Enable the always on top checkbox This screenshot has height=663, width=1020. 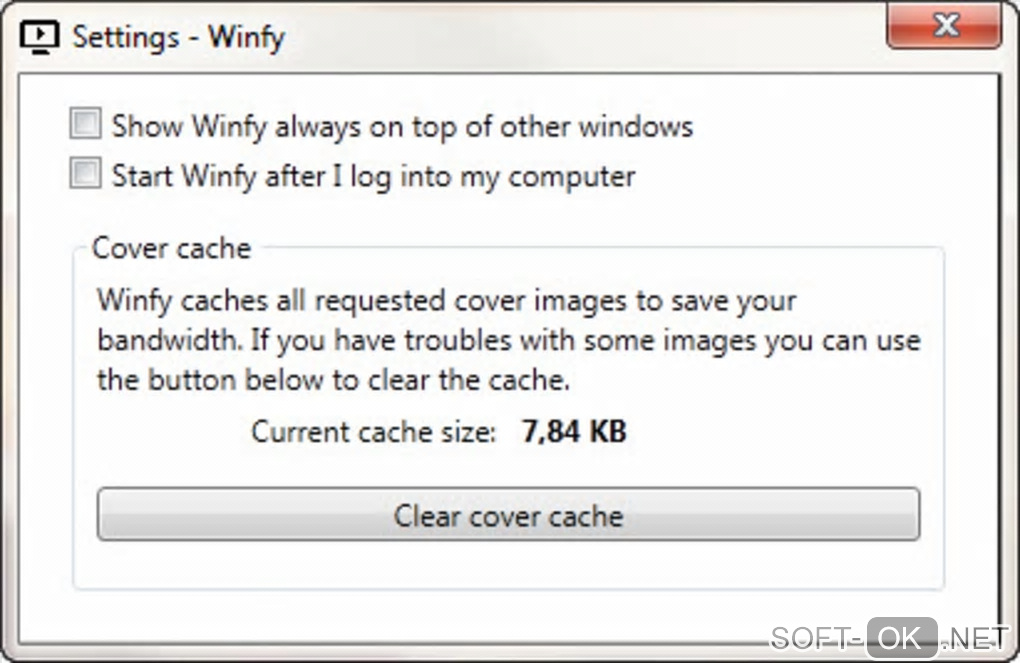coord(86,125)
